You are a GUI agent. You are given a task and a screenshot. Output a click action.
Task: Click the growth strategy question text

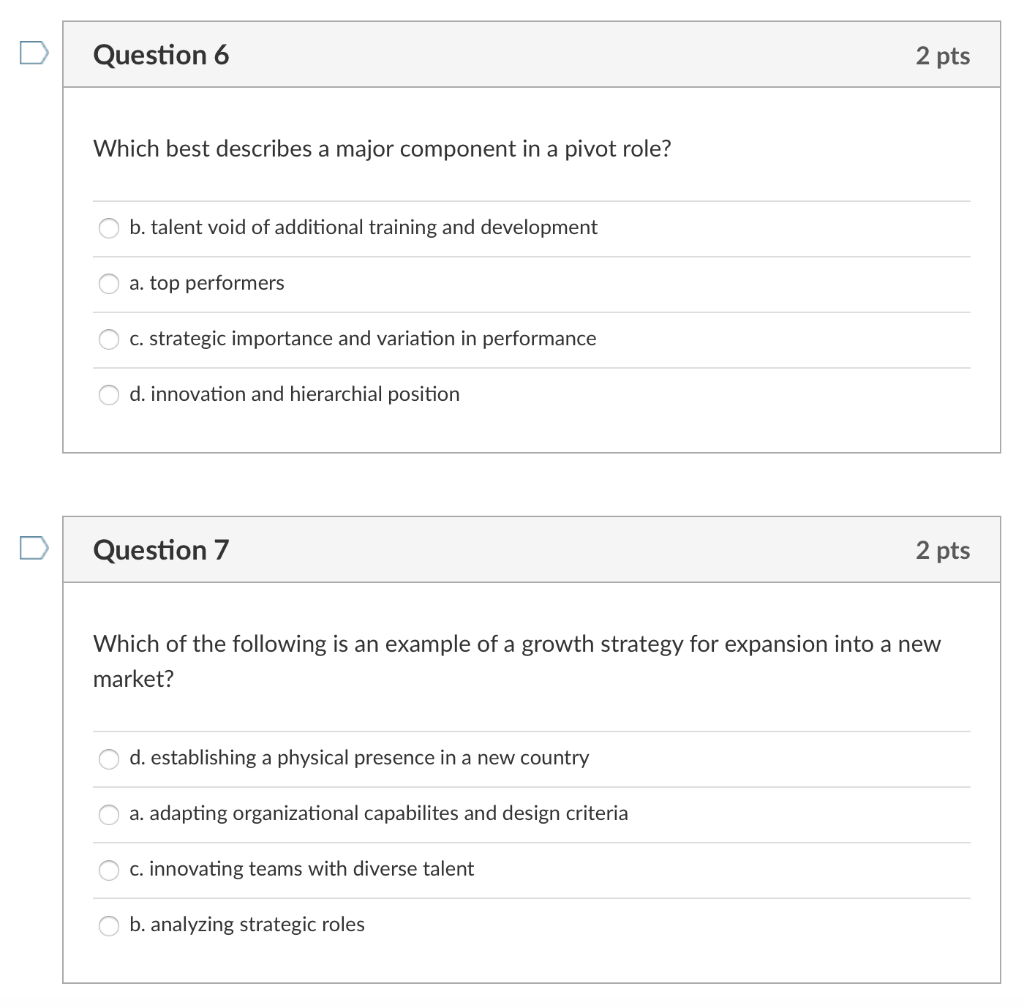(x=516, y=658)
